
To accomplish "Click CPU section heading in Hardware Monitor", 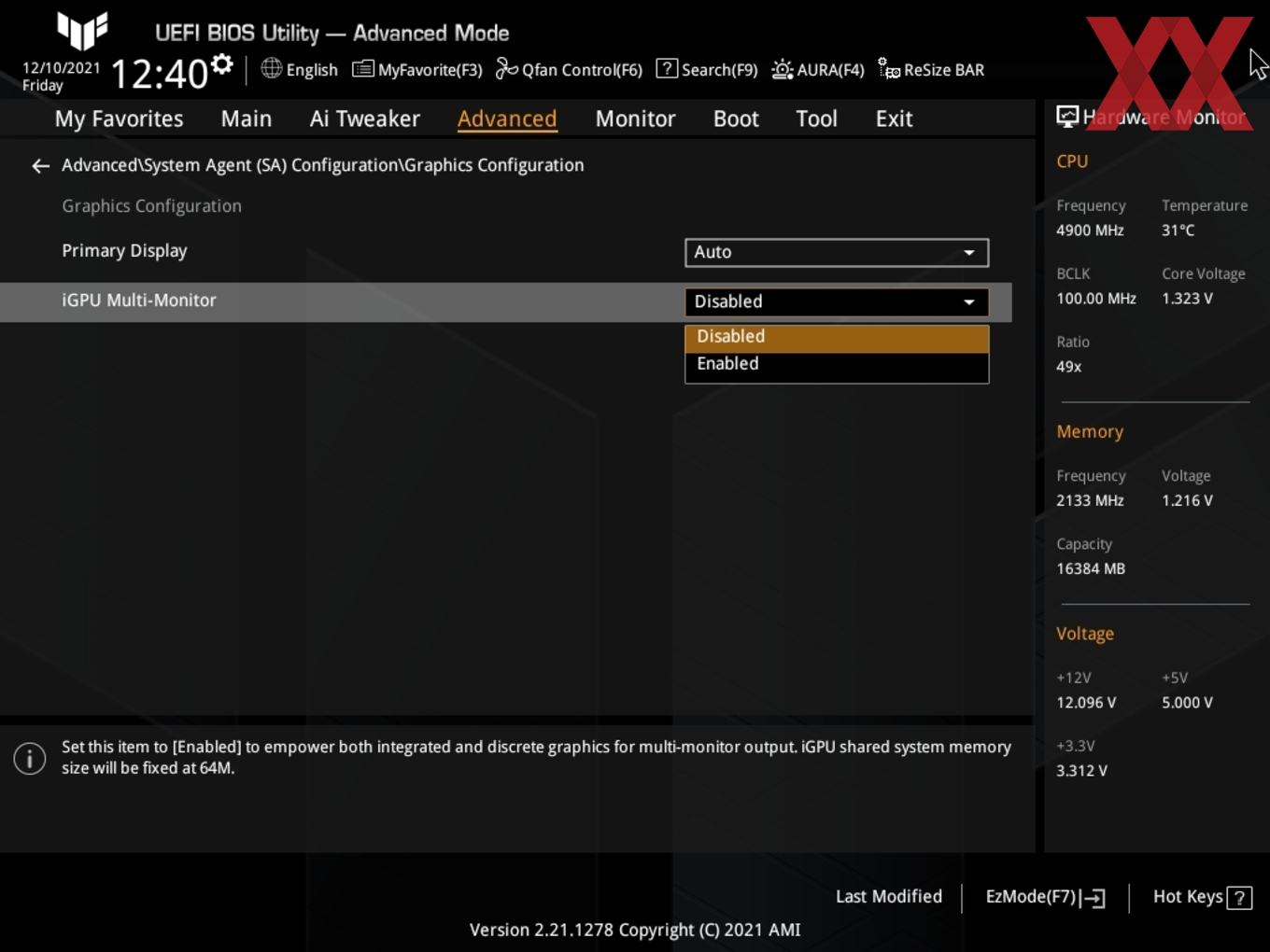I will (1072, 161).
